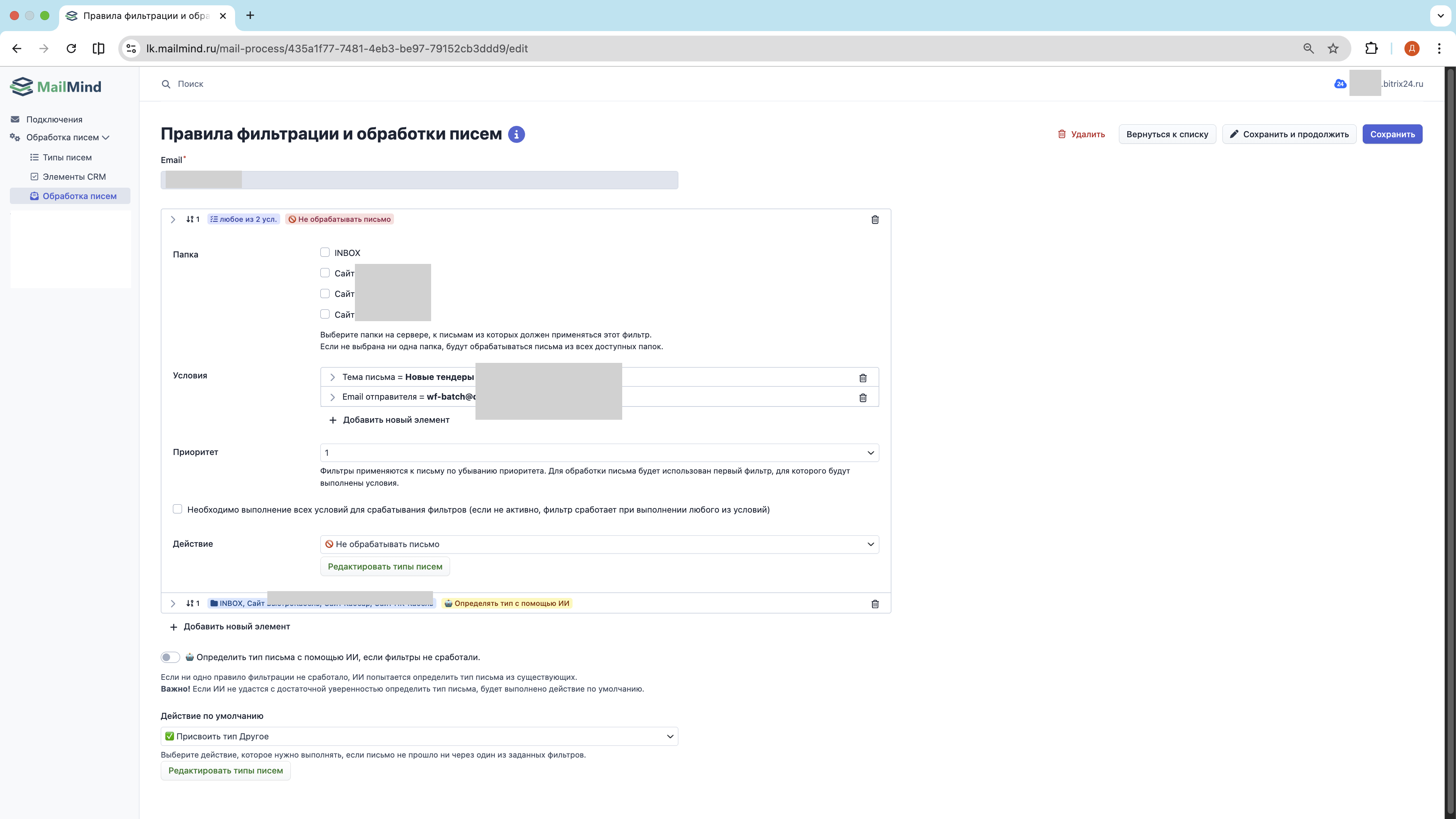The width and height of the screenshot is (1456, 819).
Task: Bookmark this page with star icon
Action: (1333, 49)
